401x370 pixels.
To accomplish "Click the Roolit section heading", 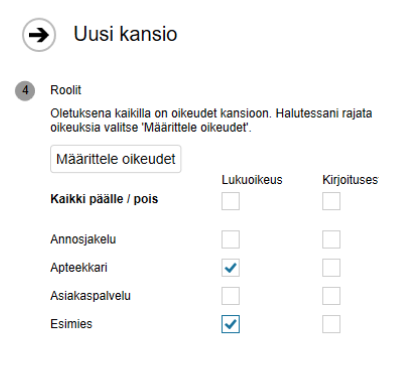I will 66,90.
